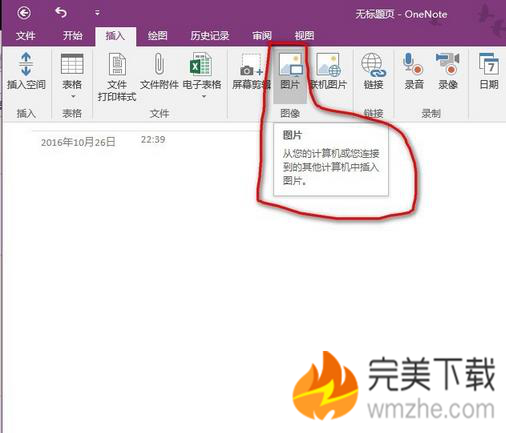Click the Back arrow icon in title bar
This screenshot has height=433, width=506.
coord(24,13)
